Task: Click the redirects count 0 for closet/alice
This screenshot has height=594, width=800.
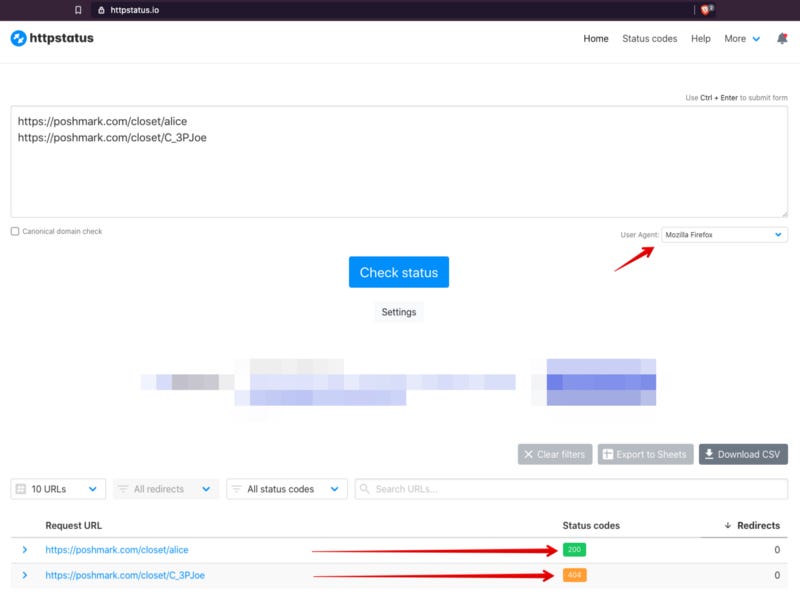Action: pos(777,550)
